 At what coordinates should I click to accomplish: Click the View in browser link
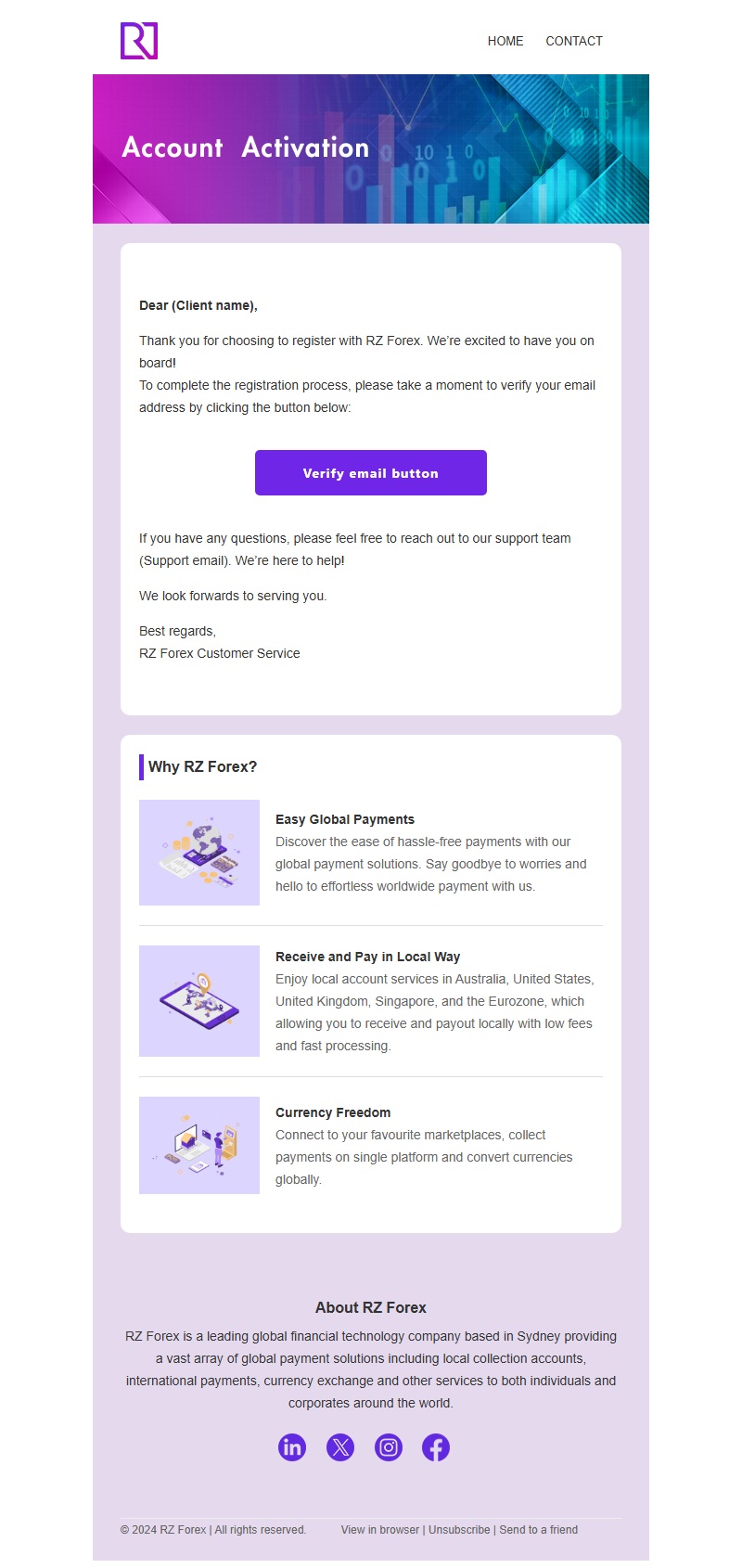click(380, 1530)
